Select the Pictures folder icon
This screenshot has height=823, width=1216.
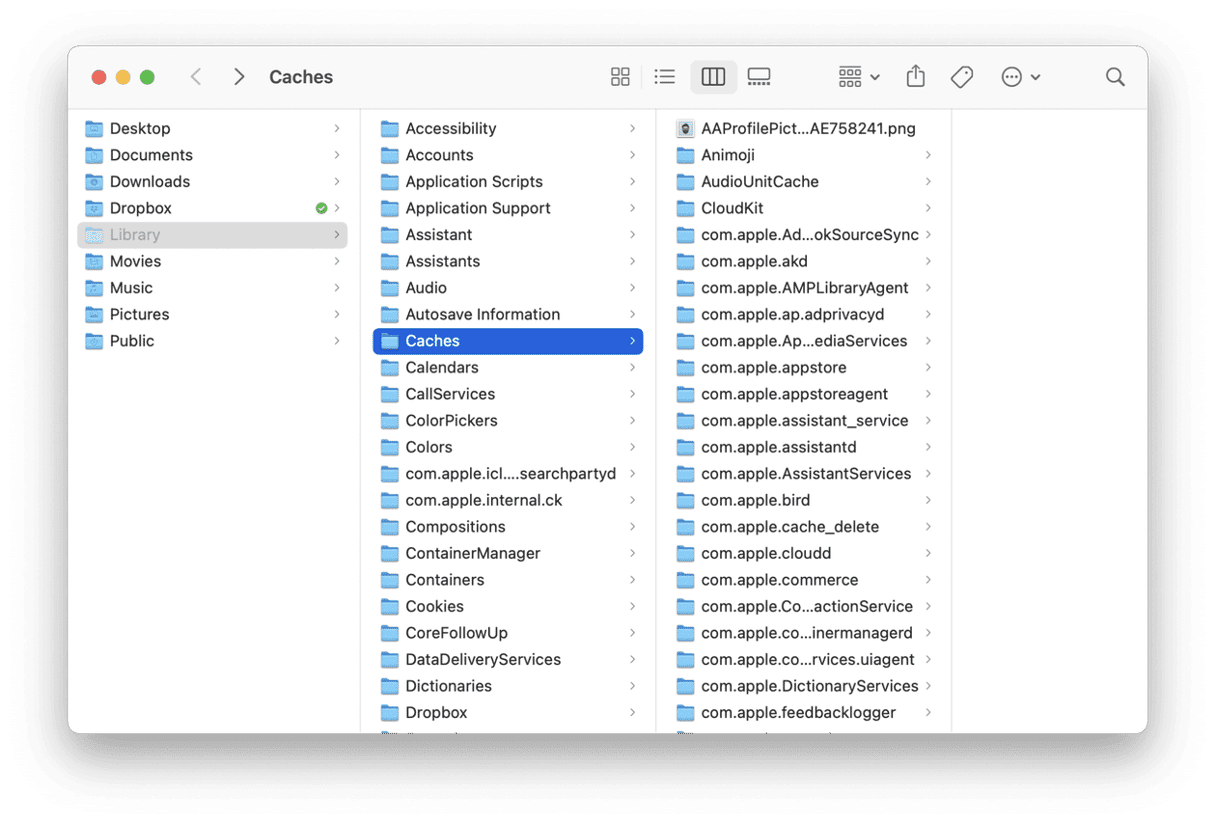tap(94, 314)
